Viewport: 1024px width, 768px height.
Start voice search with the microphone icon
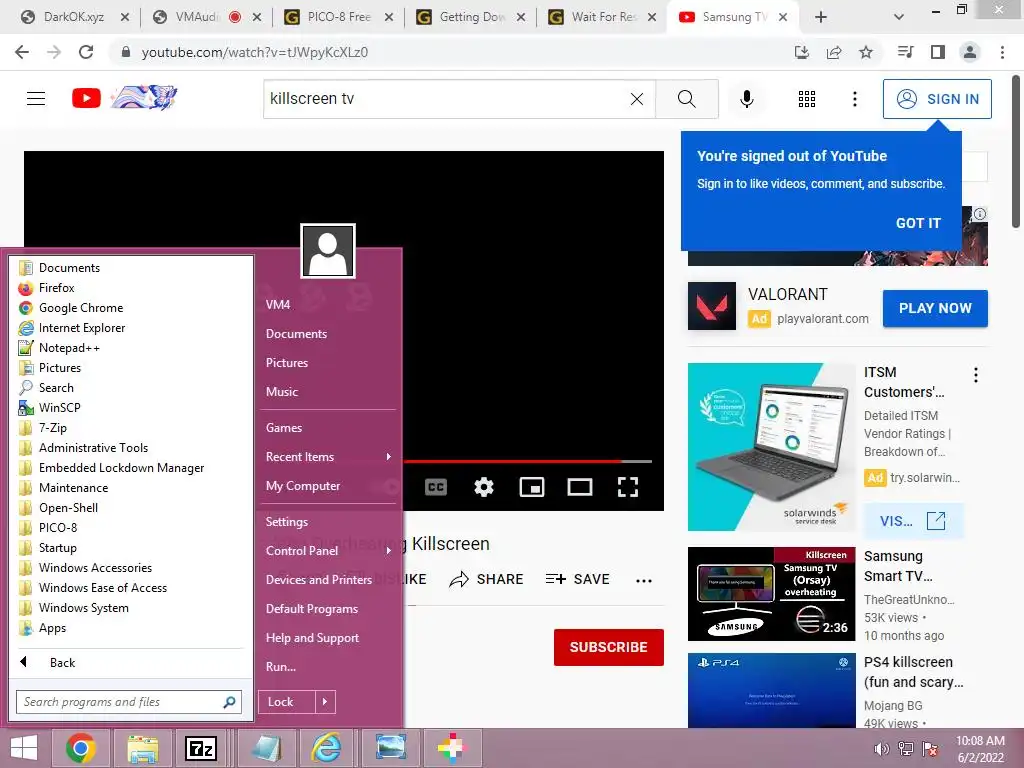746,99
